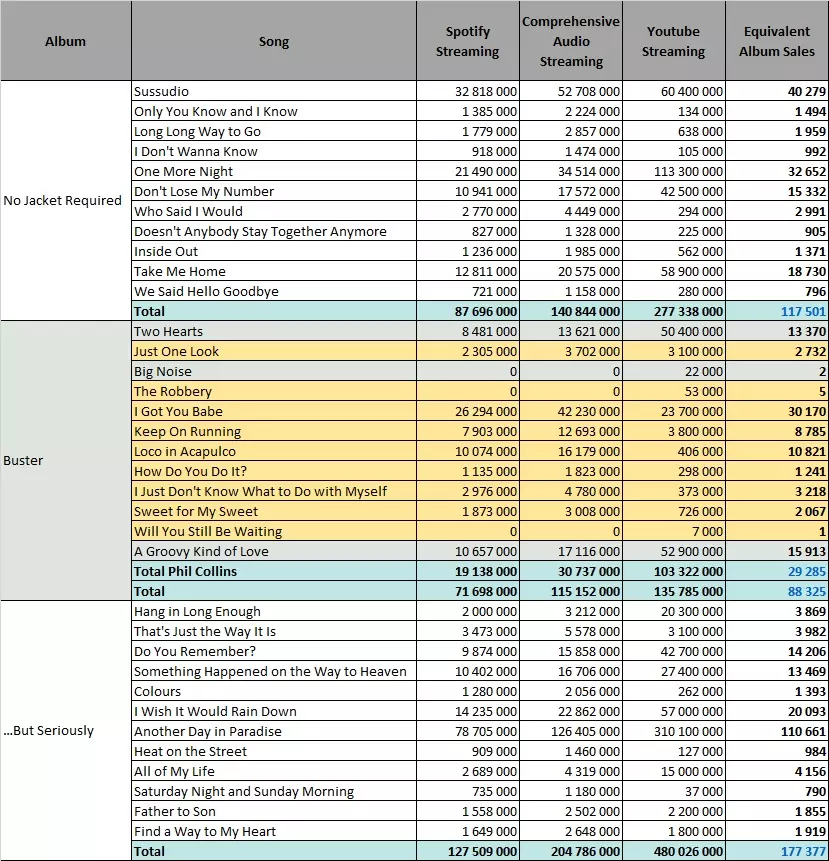
Task: Click the How Do You Do It? cell
Action: 274,472
